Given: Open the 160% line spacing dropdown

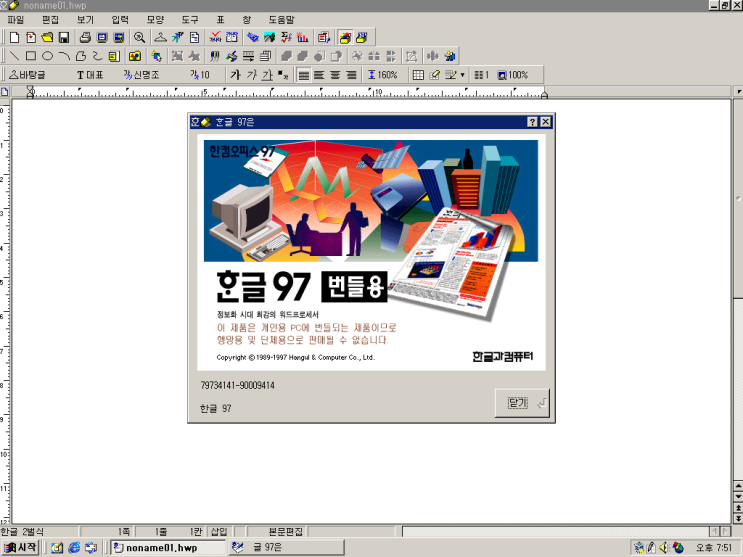Looking at the screenshot, I should tap(383, 75).
